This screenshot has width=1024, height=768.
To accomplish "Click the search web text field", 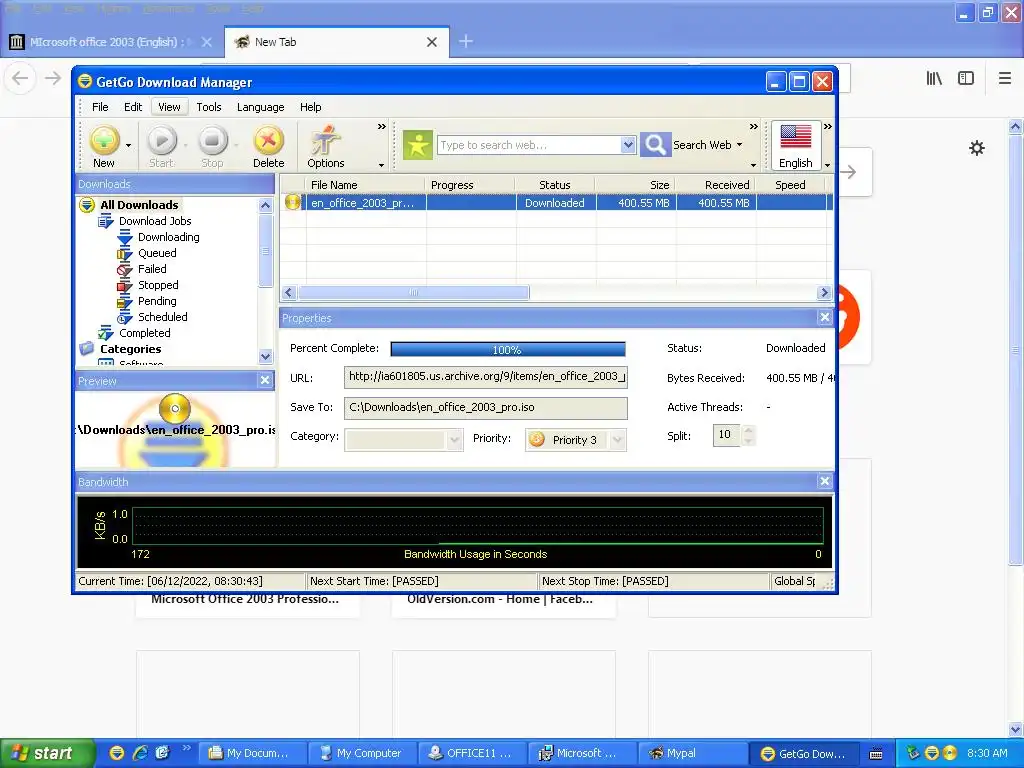I will [530, 145].
